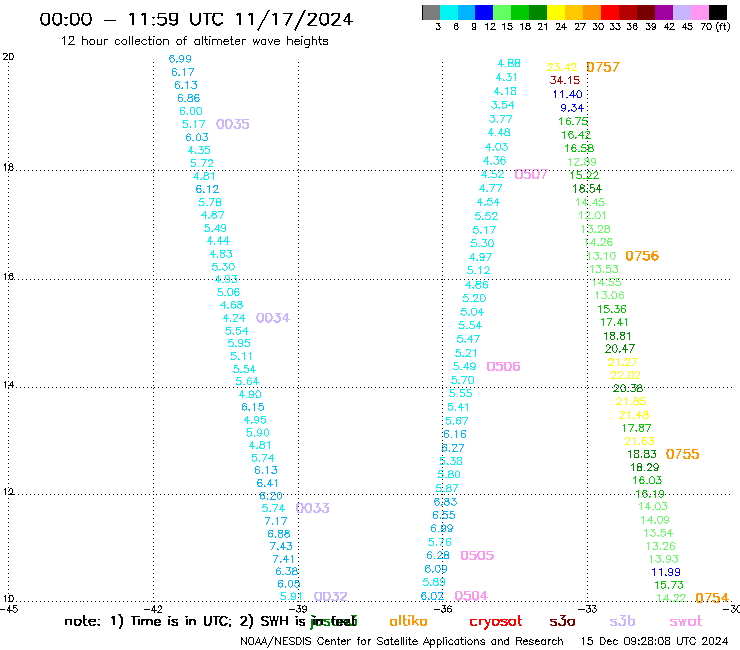Pick the yellow swatch in the legend bar
The width and height of the screenshot is (740, 650).
(555, 12)
